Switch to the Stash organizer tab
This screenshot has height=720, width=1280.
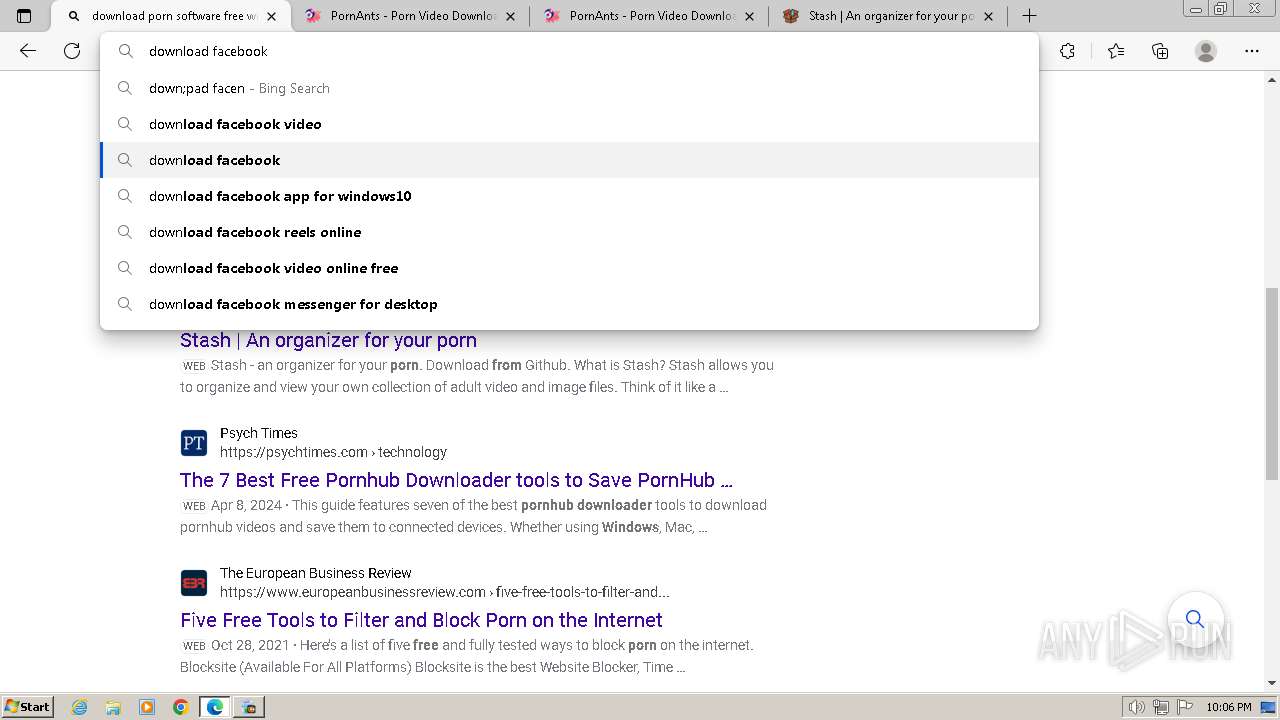888,16
